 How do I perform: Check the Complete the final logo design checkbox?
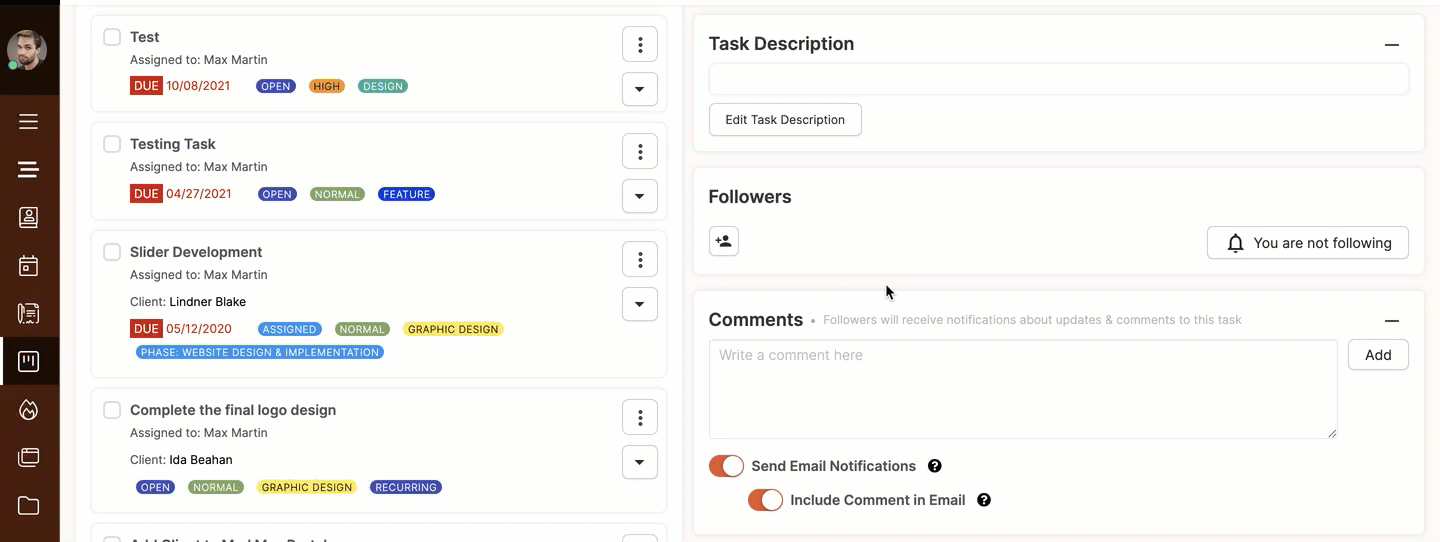[112, 410]
